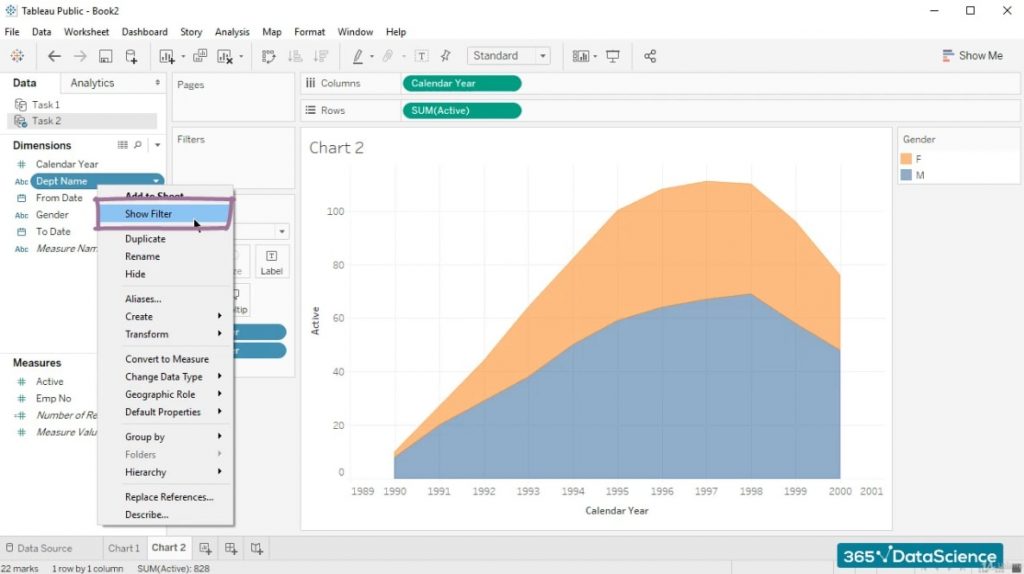
Task: Click the Share icon in toolbar
Action: (650, 56)
